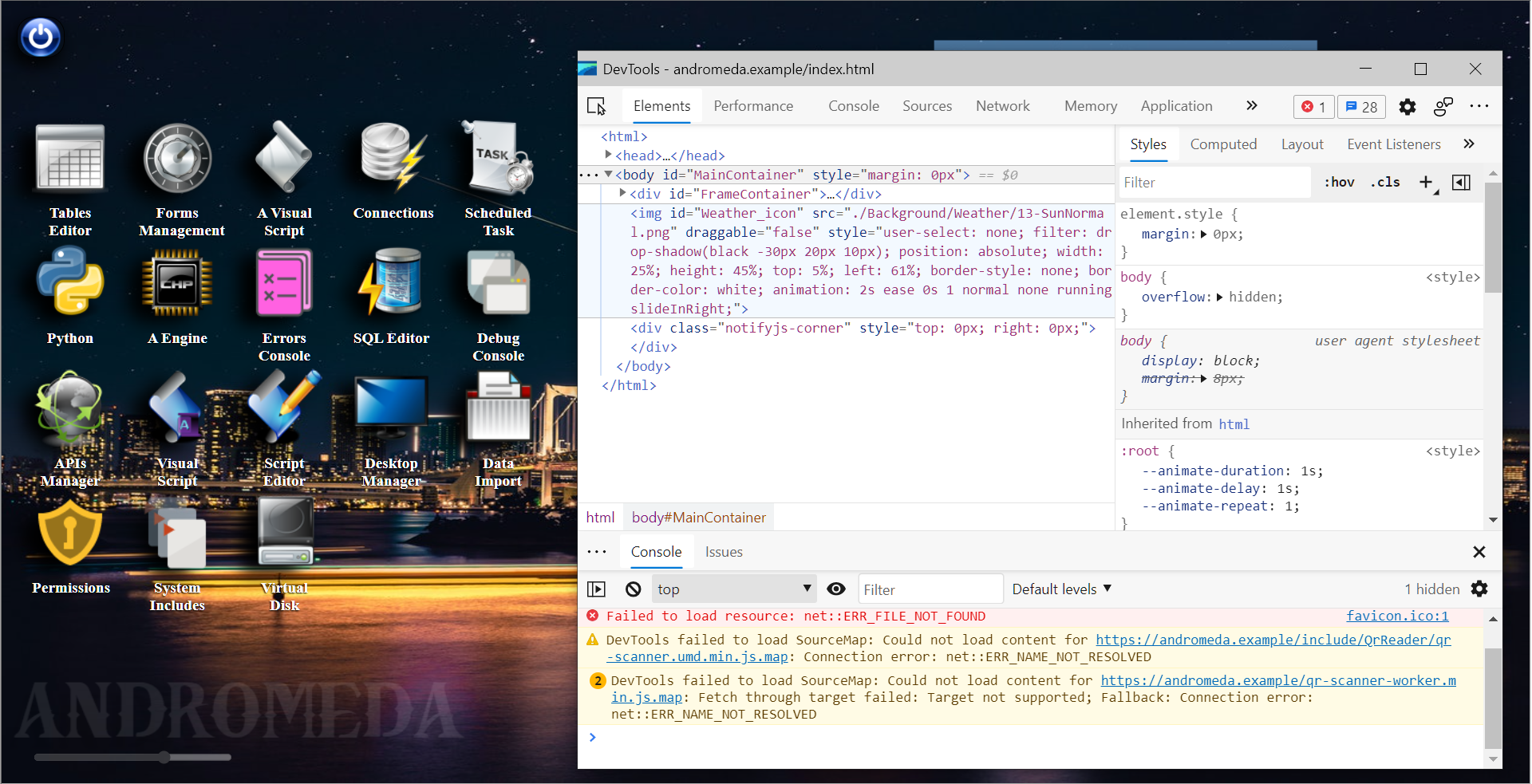Expand the head element in the tree
Screen dimensions: 1532x784
click(x=609, y=155)
